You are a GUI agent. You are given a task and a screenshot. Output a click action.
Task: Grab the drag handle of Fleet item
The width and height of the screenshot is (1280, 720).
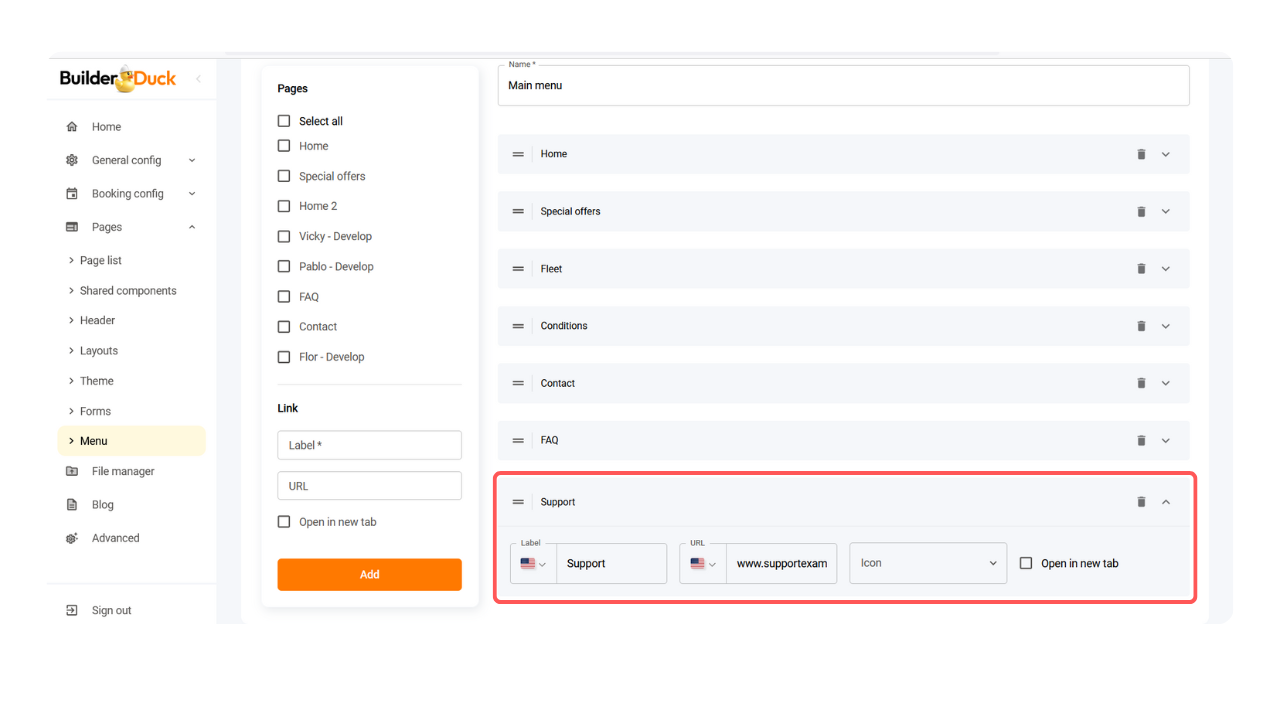pyautogui.click(x=518, y=269)
